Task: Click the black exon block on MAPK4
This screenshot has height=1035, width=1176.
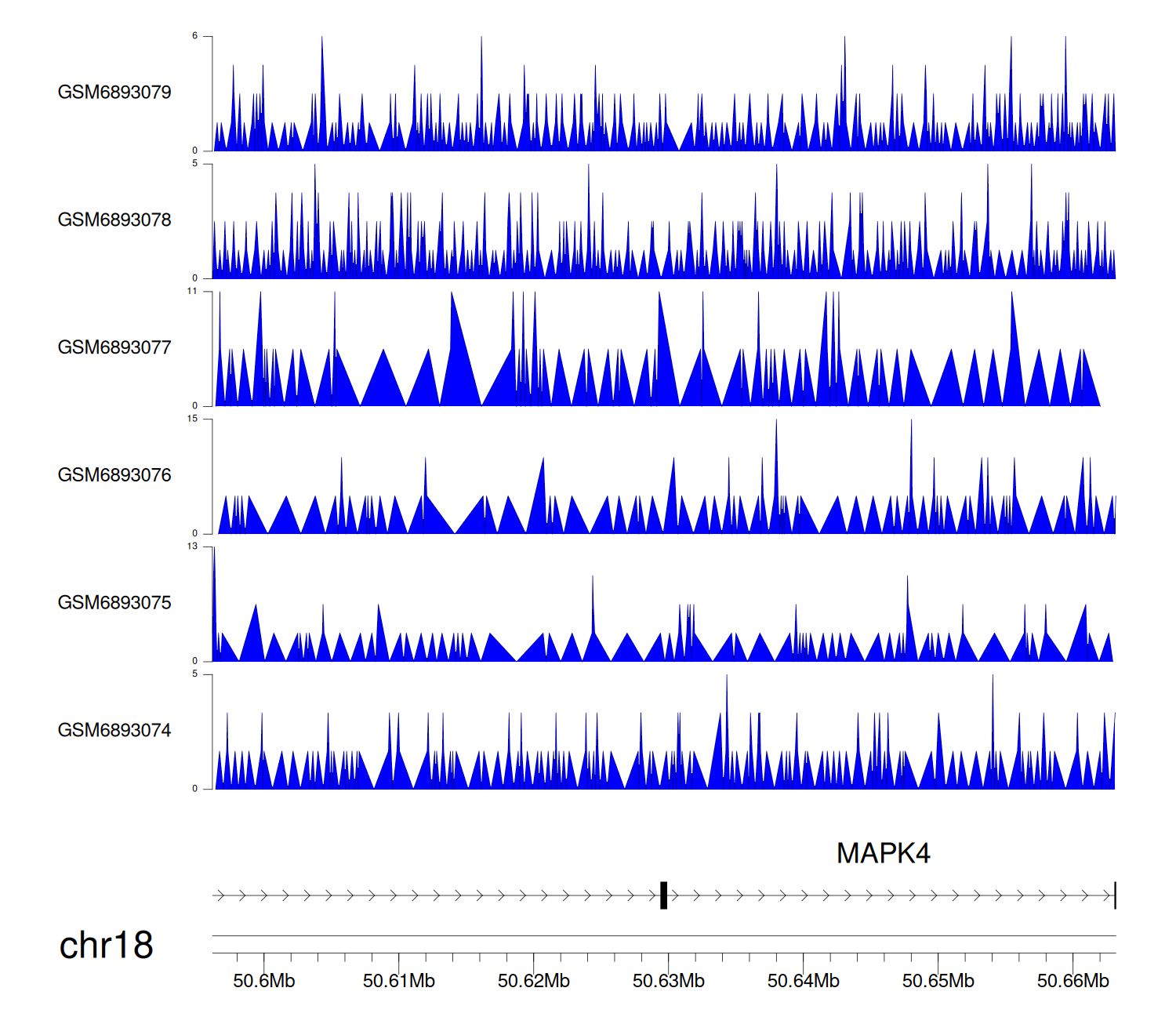Action: coord(663,895)
